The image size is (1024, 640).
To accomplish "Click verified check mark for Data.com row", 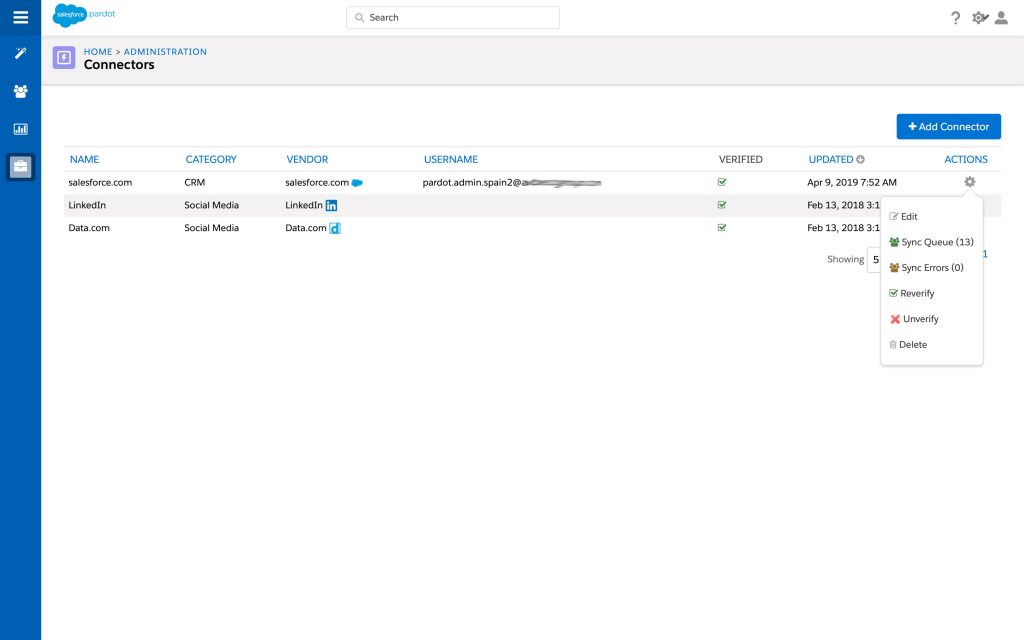I will [x=722, y=228].
